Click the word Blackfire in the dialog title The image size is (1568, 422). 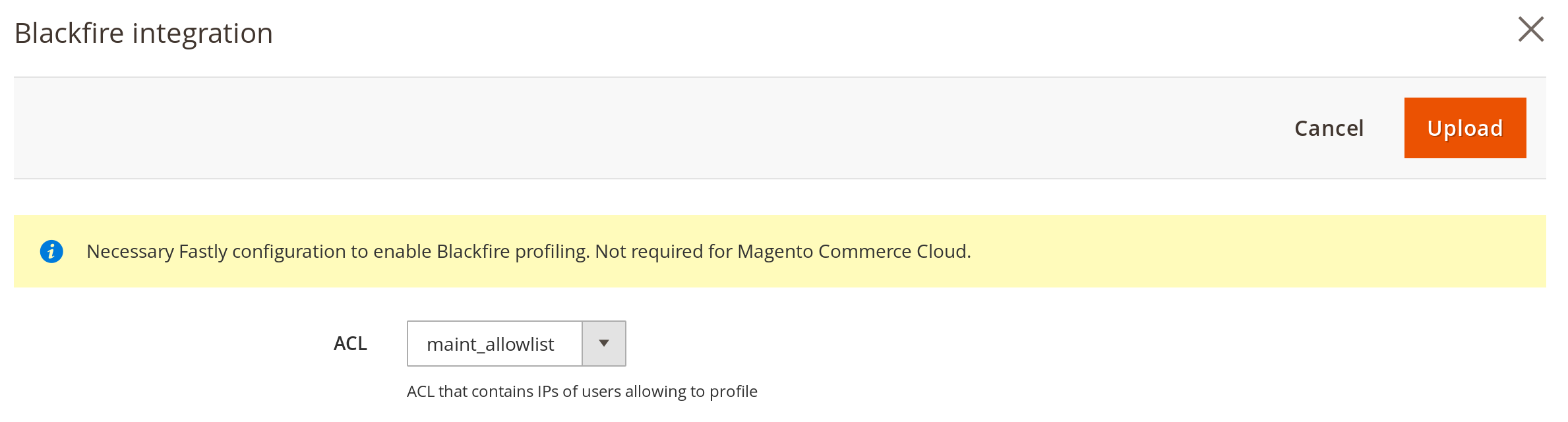click(x=69, y=33)
